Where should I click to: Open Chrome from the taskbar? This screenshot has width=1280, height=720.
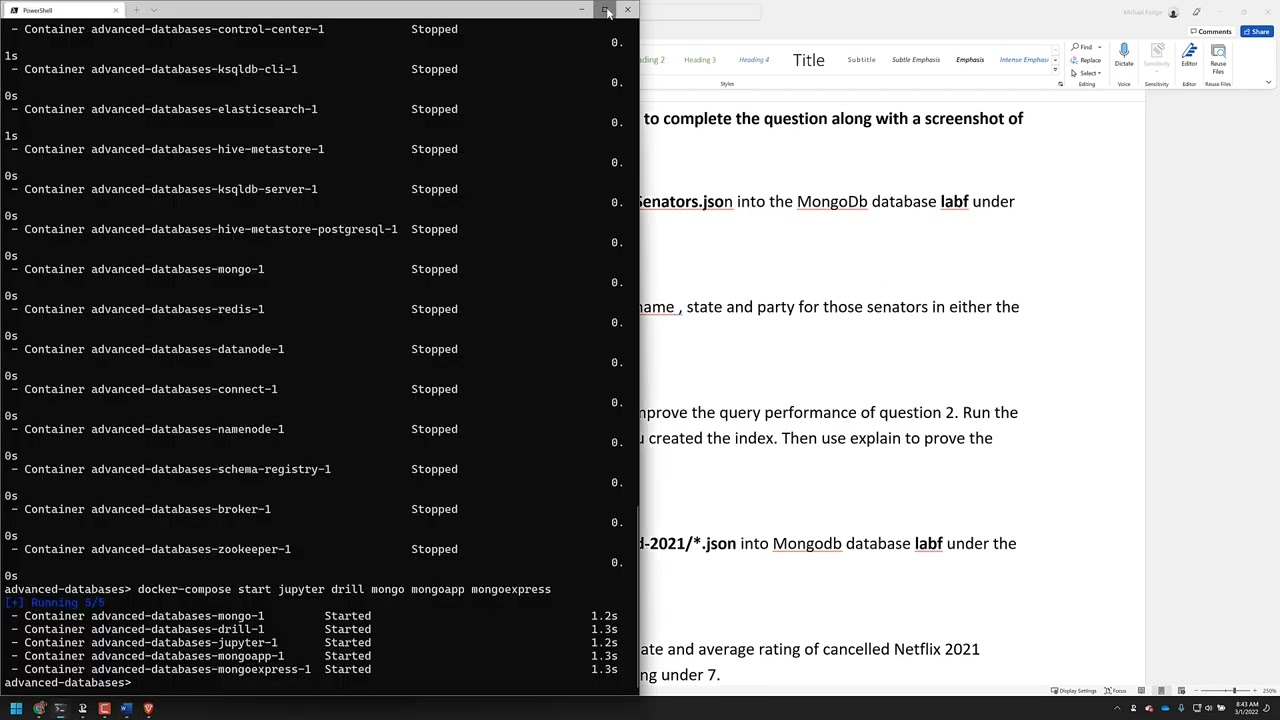38,709
